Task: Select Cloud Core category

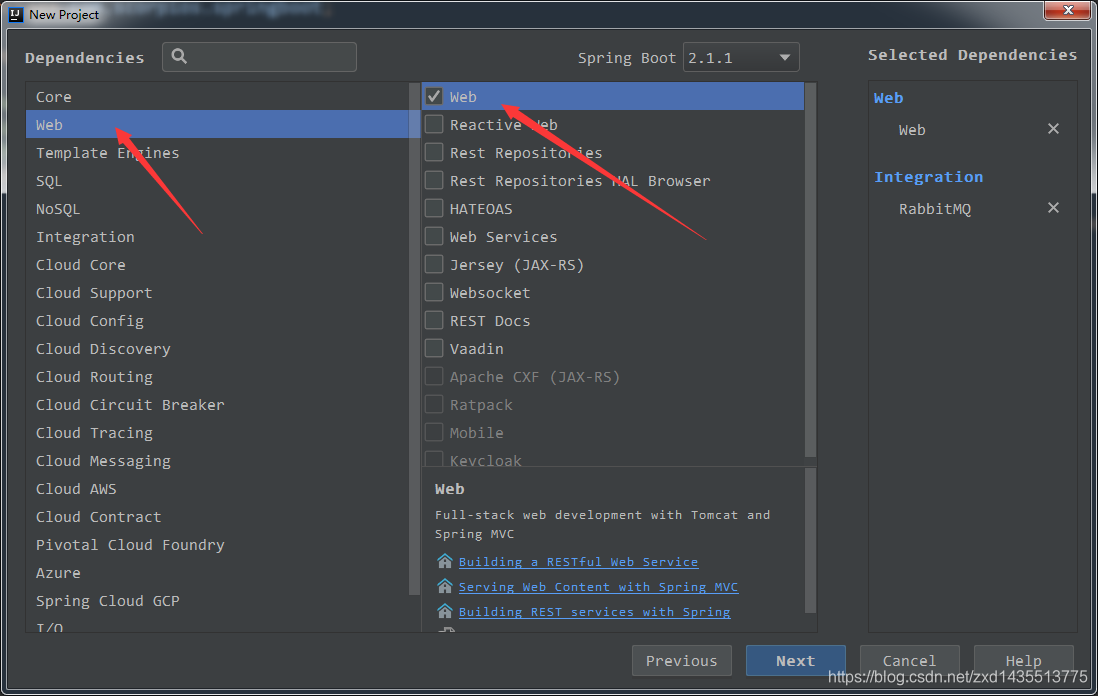Action: pos(217,265)
